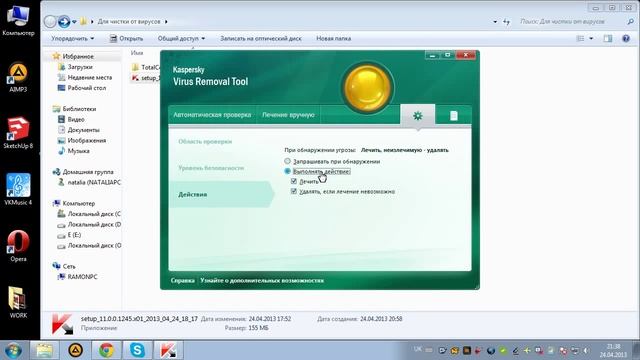Open Музыка library

(x=74, y=151)
